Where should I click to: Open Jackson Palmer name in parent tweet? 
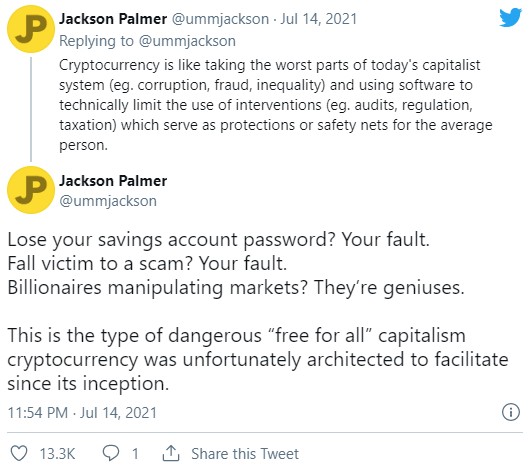click(x=113, y=19)
